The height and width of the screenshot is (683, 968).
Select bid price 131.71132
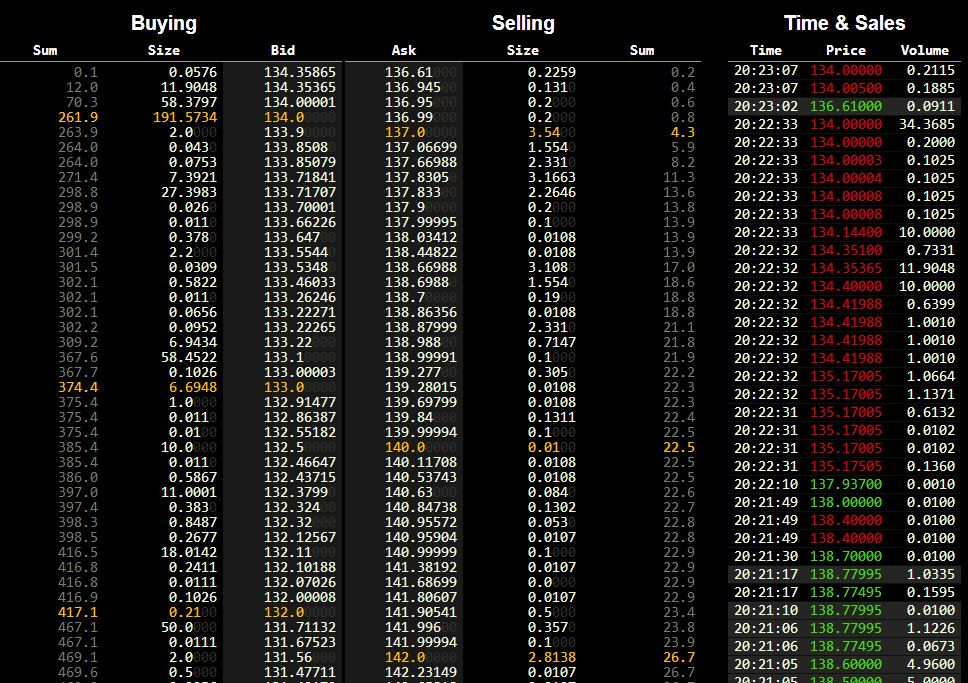coord(300,627)
